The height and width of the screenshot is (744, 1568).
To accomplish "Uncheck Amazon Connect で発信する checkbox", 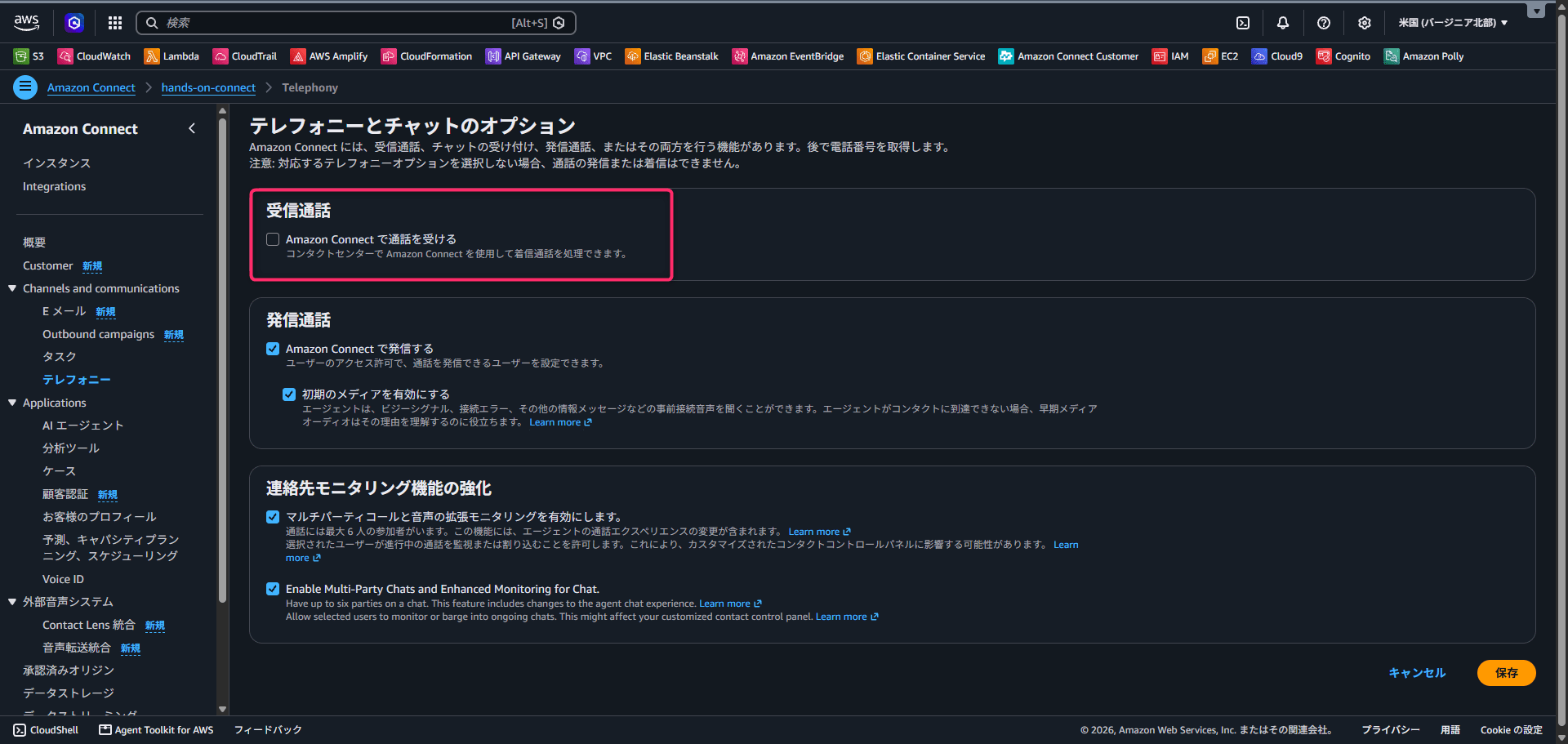I will point(273,349).
